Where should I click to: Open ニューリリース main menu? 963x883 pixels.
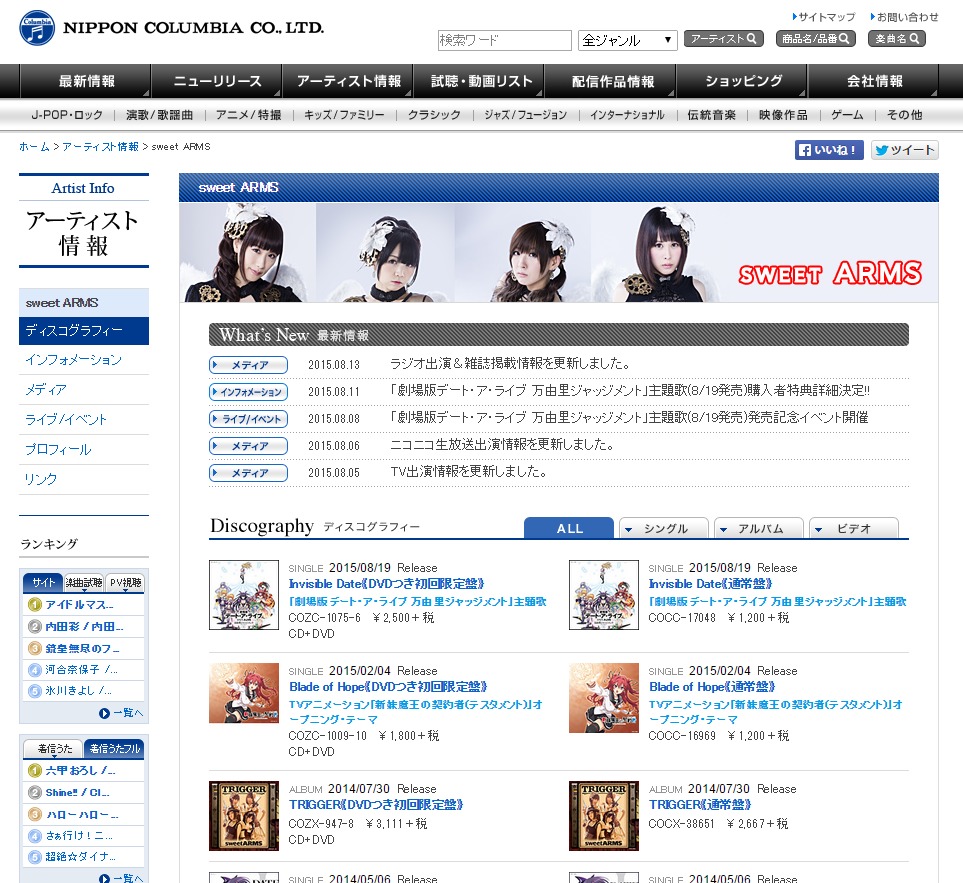point(217,81)
